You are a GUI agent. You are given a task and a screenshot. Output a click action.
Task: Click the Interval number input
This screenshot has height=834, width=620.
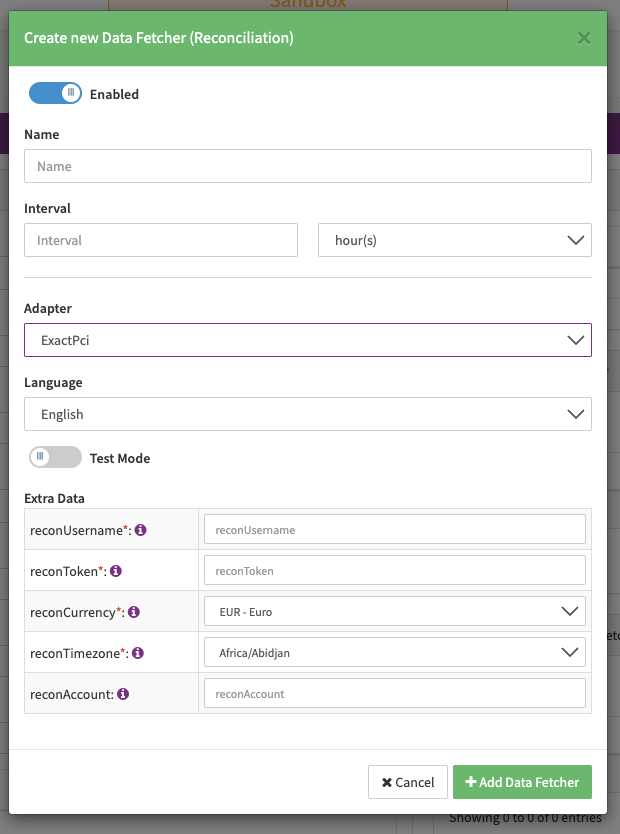click(x=161, y=240)
